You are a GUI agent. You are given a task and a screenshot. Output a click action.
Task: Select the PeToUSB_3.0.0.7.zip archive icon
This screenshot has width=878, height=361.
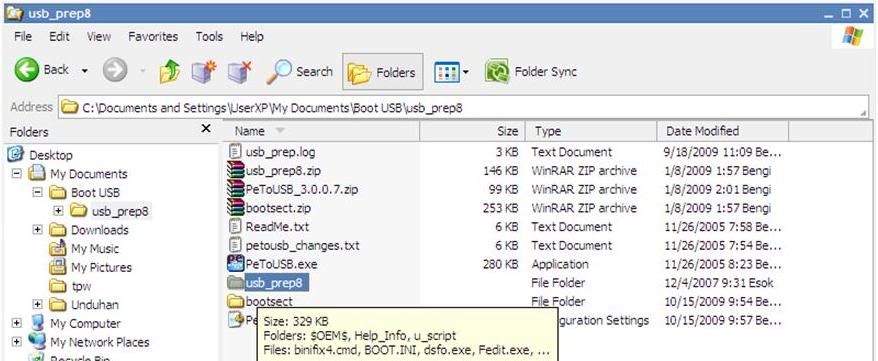coord(236,189)
